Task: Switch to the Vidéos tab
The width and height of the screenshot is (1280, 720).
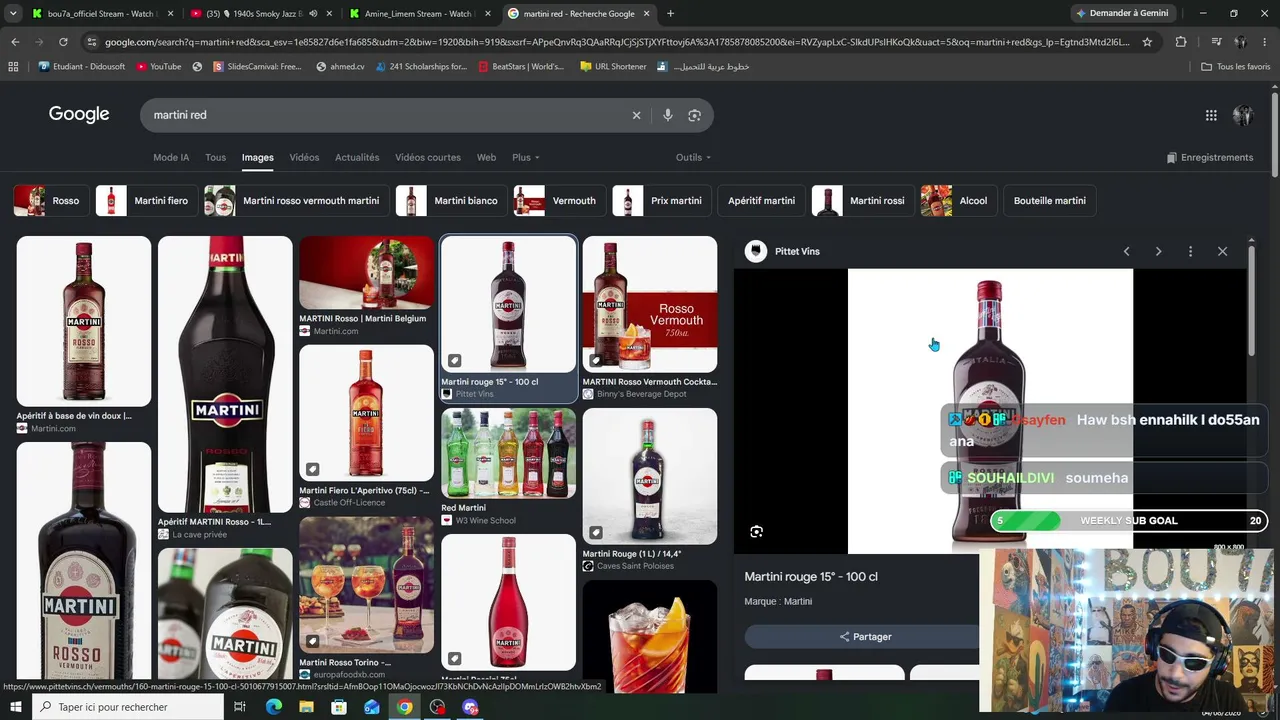Action: pyautogui.click(x=304, y=157)
